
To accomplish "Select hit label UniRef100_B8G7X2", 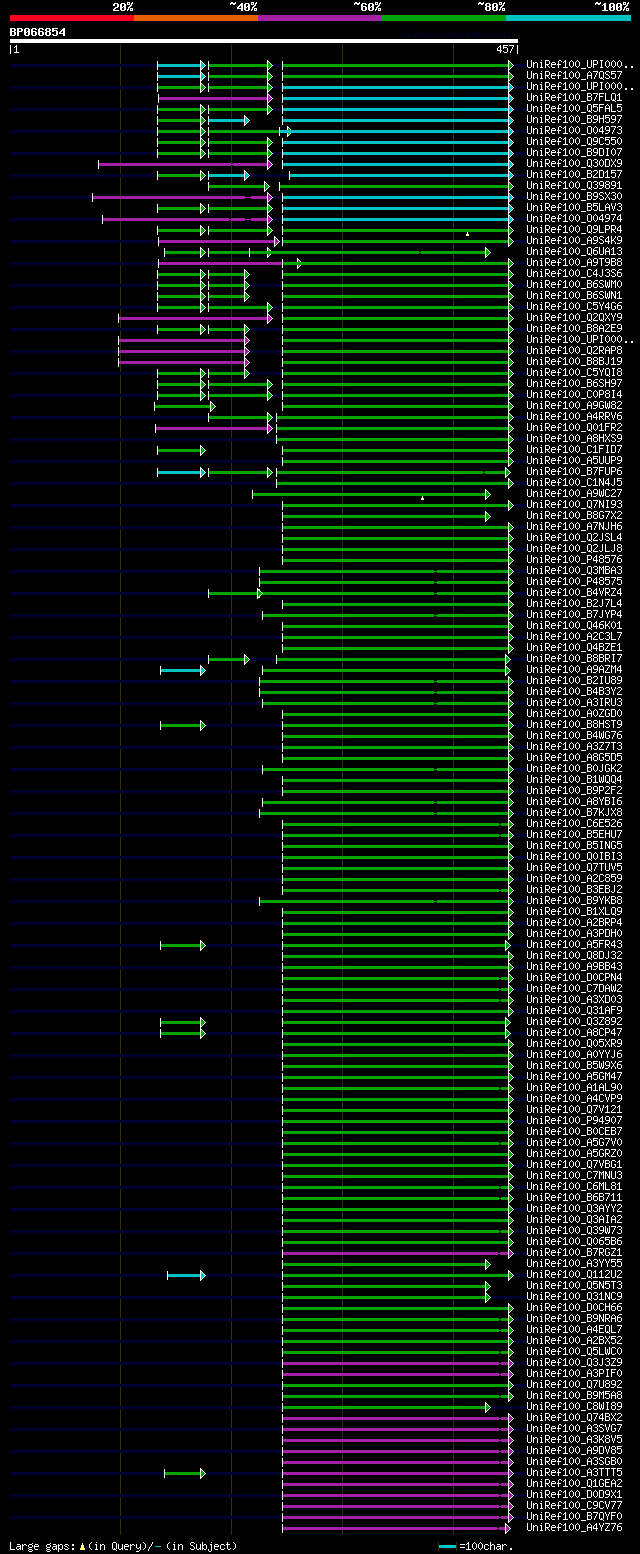I will point(574,515).
